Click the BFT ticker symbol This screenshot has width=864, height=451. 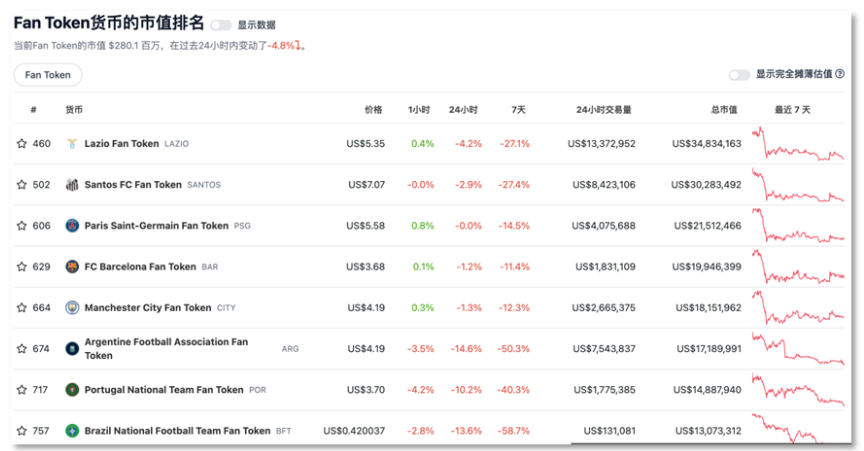(284, 431)
